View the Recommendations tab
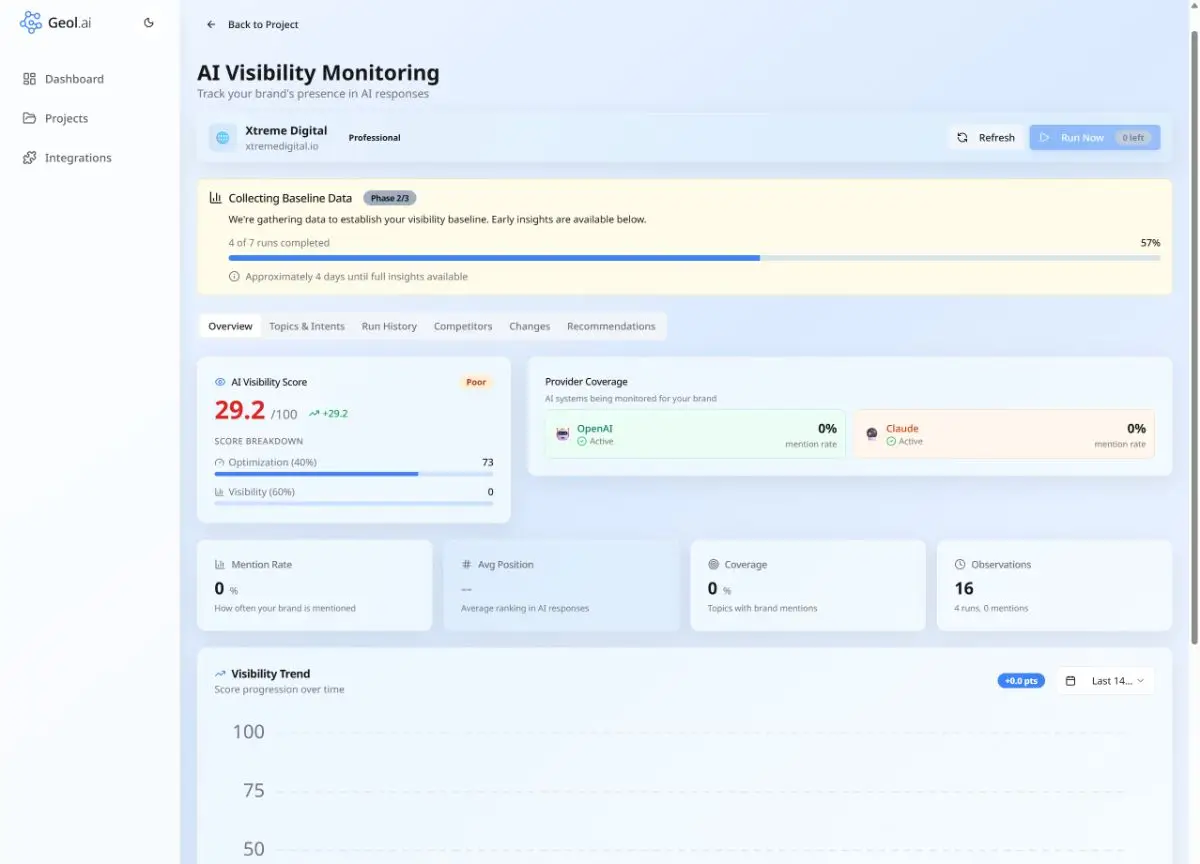The image size is (1200, 864). (611, 326)
